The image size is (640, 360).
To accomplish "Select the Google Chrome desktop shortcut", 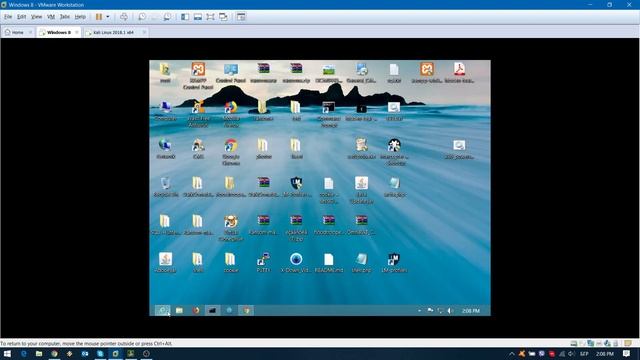I will (231, 152).
